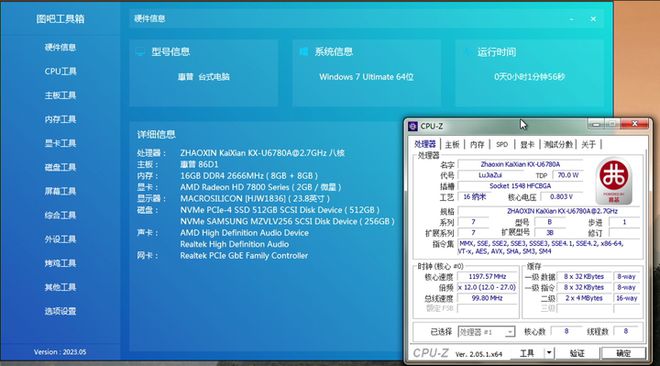Click the 二级 cache value 2 x 4 MBytes
Viewport: 660px width, 366px height.
point(584,298)
